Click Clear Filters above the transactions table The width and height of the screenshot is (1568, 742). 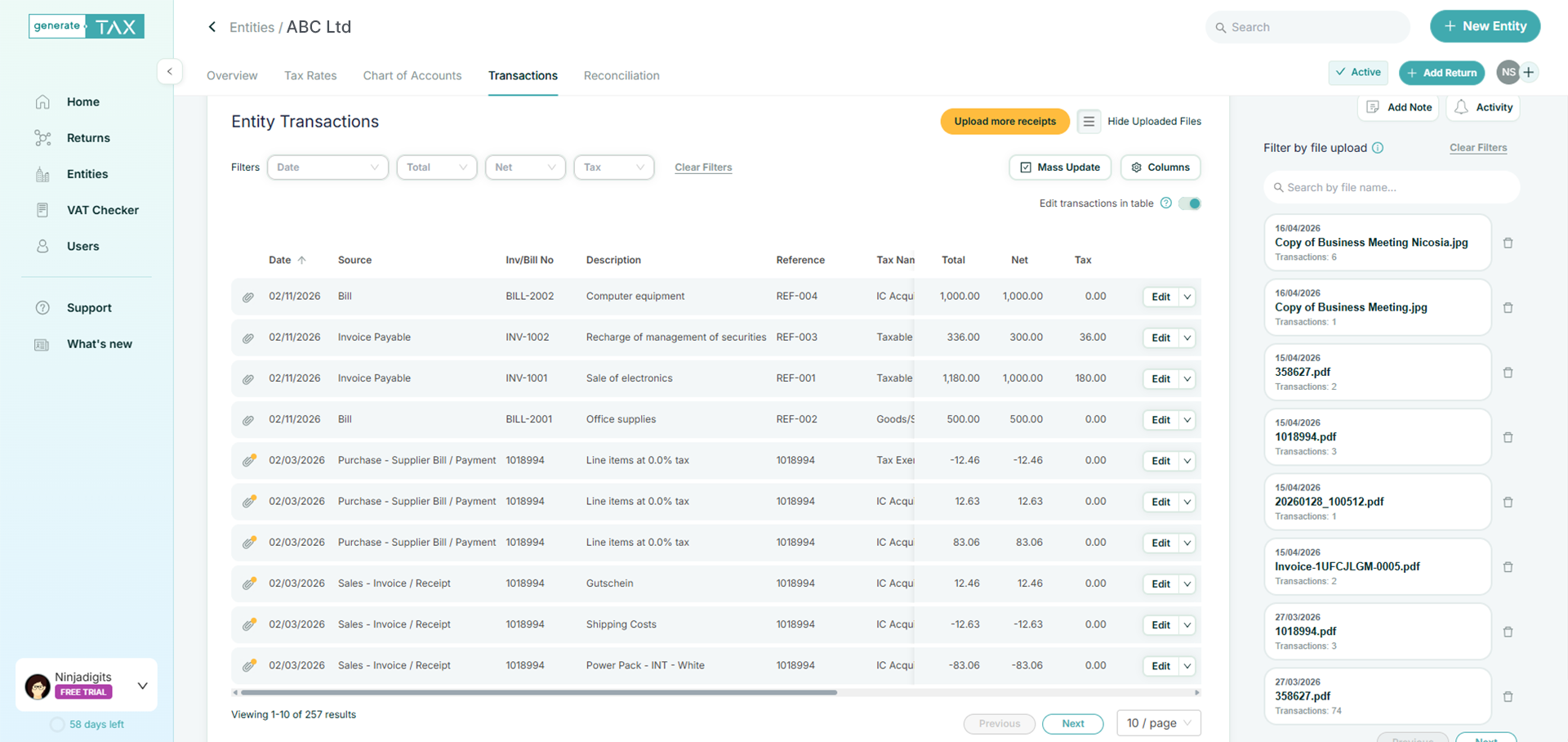point(703,167)
